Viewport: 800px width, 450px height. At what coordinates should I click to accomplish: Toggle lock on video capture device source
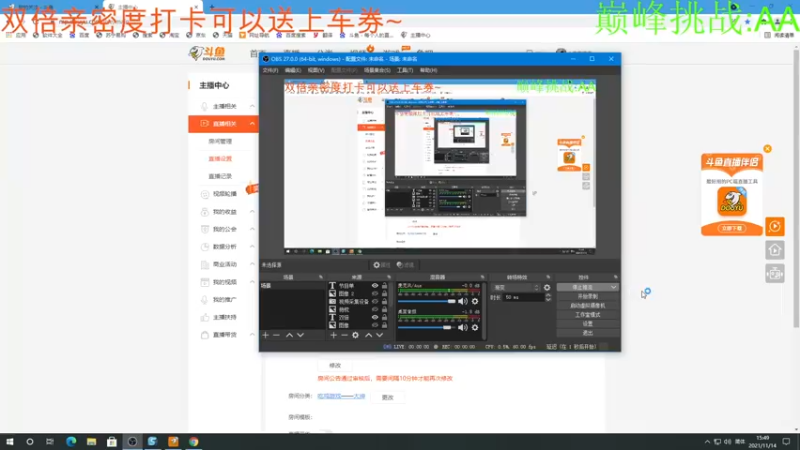(x=384, y=302)
